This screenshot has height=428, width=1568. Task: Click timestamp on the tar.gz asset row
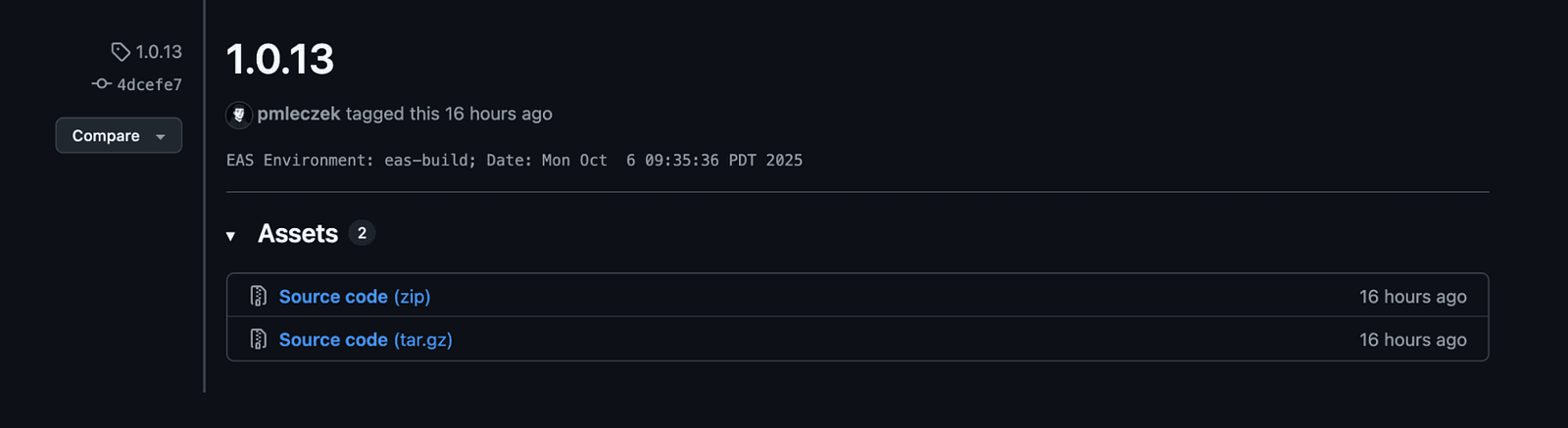[x=1412, y=340]
